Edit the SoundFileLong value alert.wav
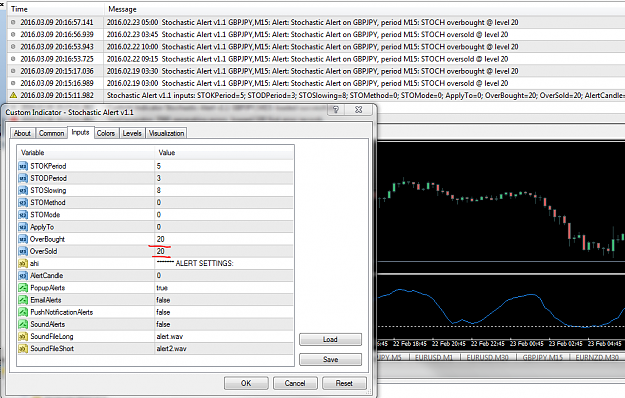 pos(224,337)
